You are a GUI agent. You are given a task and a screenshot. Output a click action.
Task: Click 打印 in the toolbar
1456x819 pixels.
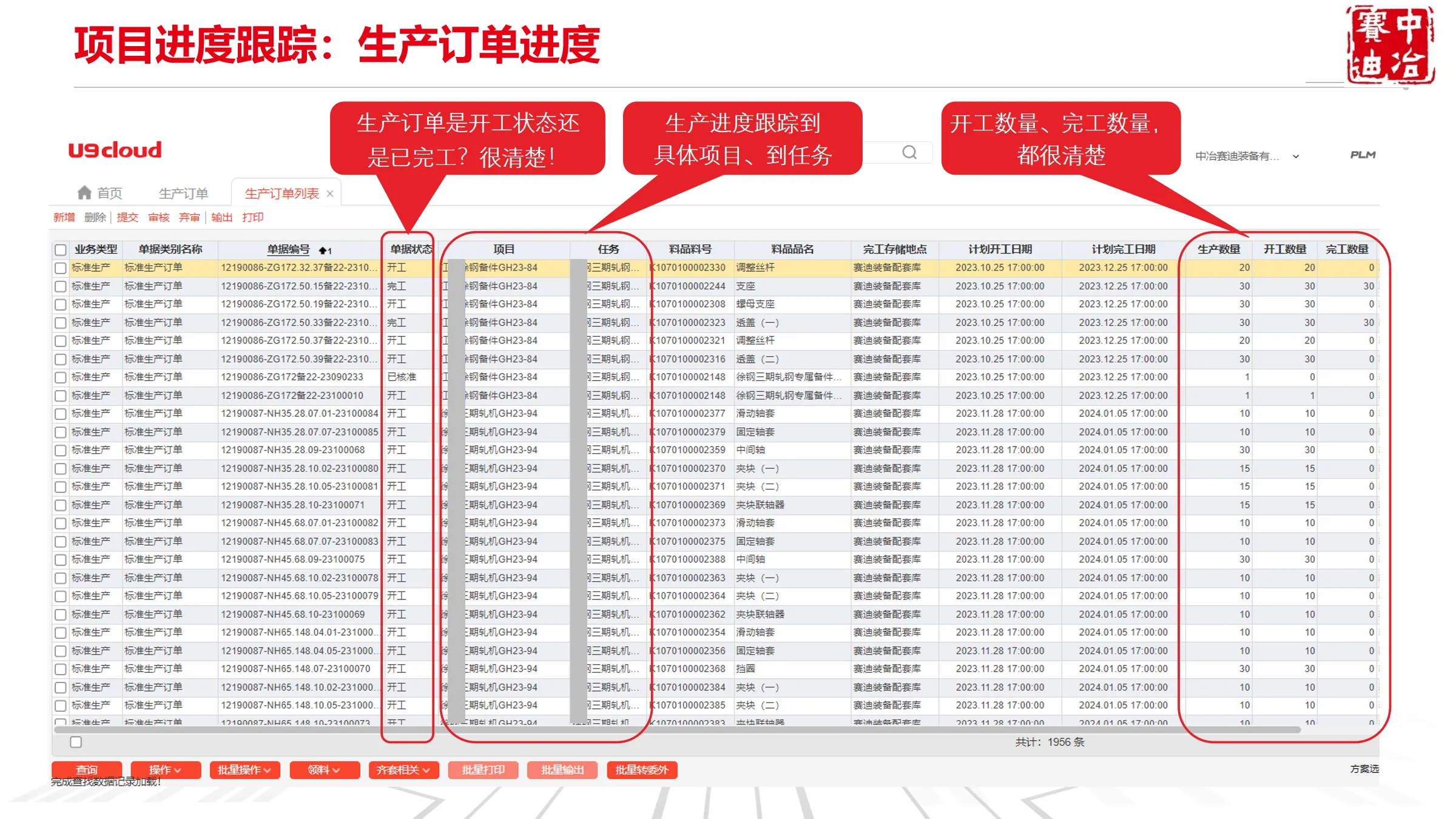coord(253,217)
